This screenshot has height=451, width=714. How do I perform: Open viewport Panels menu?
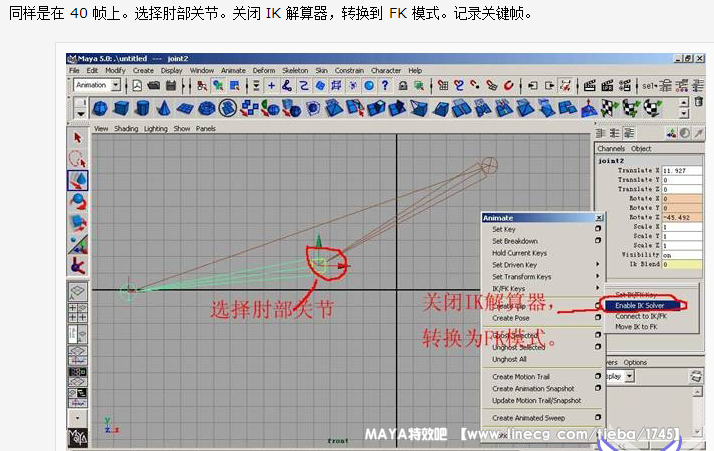(x=206, y=128)
